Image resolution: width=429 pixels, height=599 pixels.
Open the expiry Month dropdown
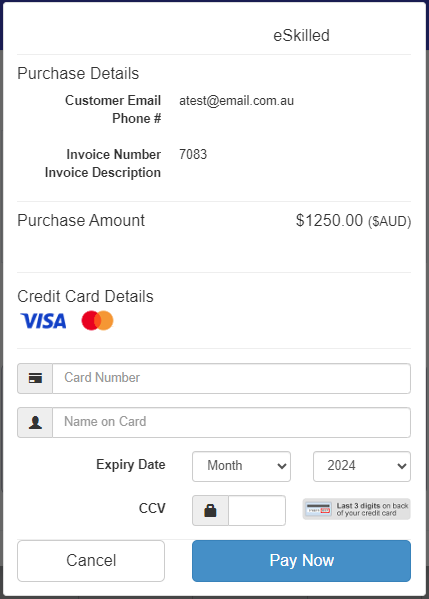pos(241,466)
